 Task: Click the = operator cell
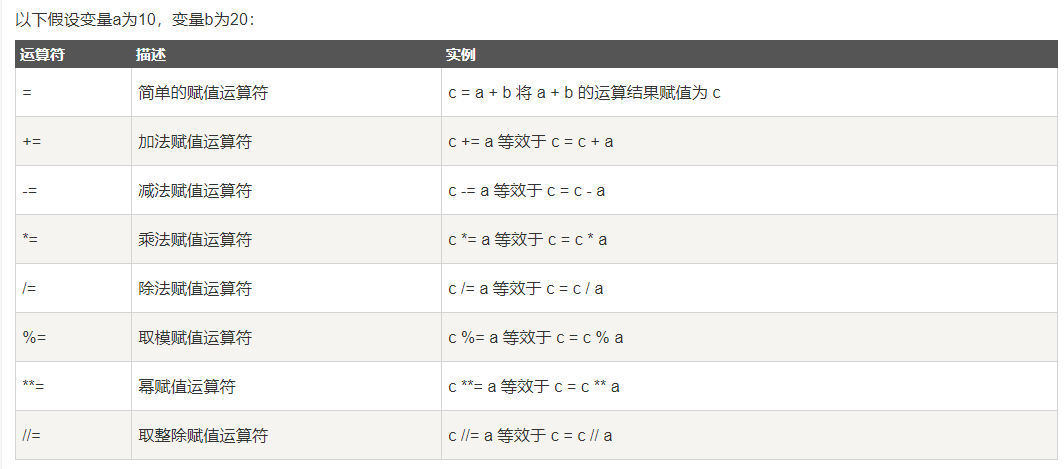(x=27, y=93)
